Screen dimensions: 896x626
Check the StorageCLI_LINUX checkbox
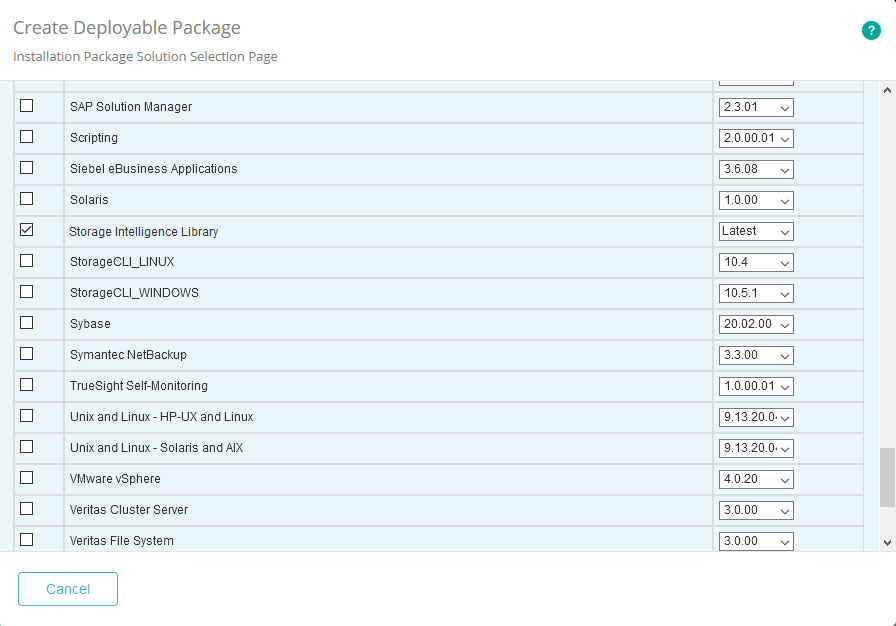(27, 260)
